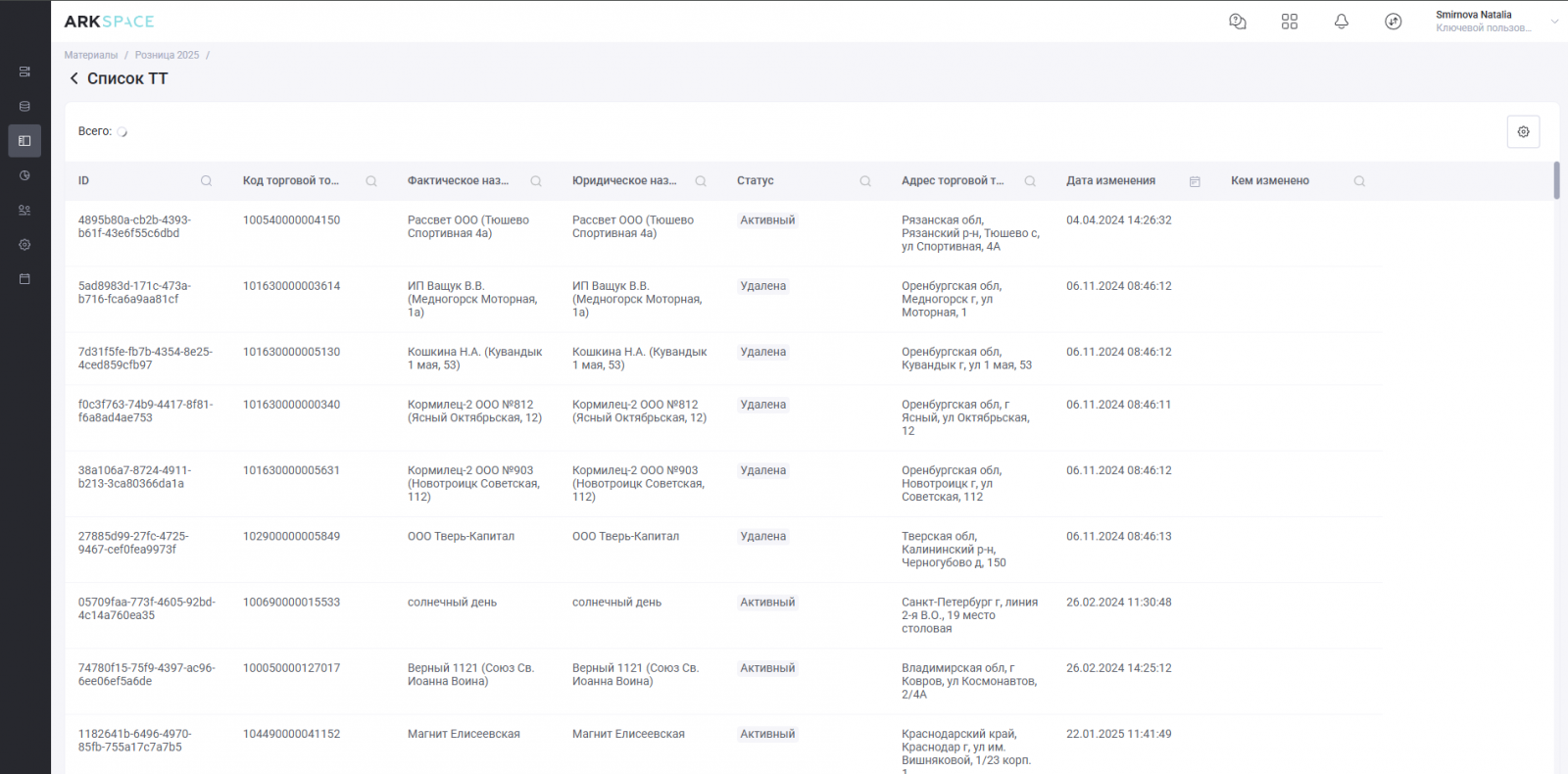Click ID 5ad8983d-171c-473a cell

(134, 293)
